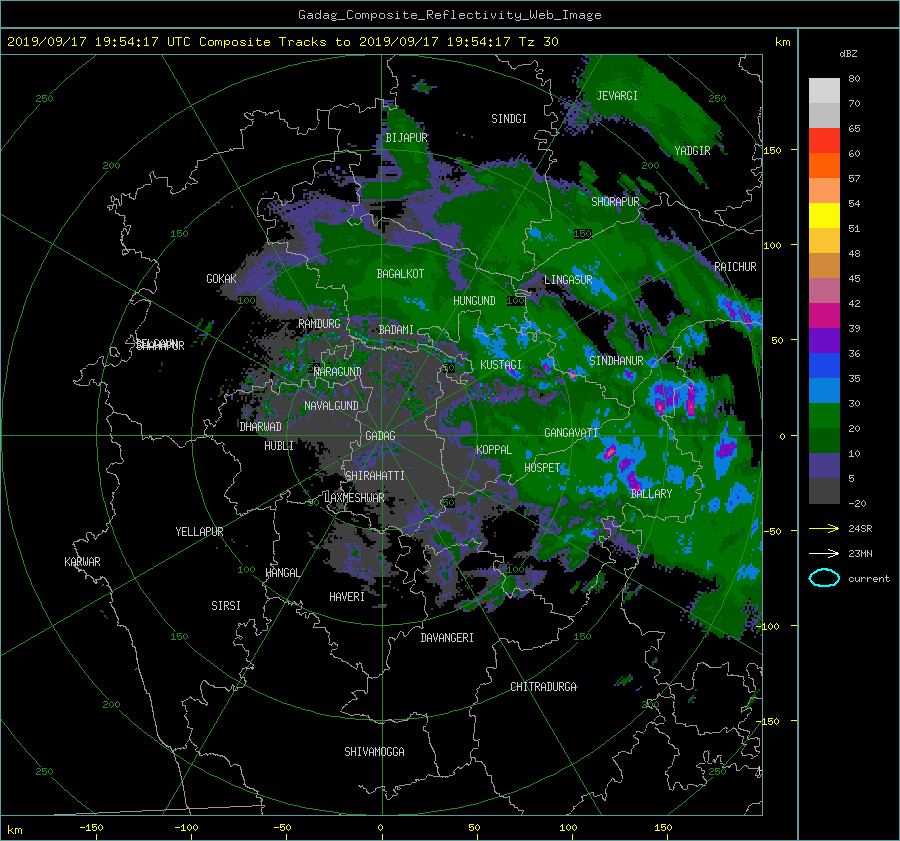Click the CHITRADURGA city label
Viewport: 900px width, 841px height.
[x=544, y=687]
